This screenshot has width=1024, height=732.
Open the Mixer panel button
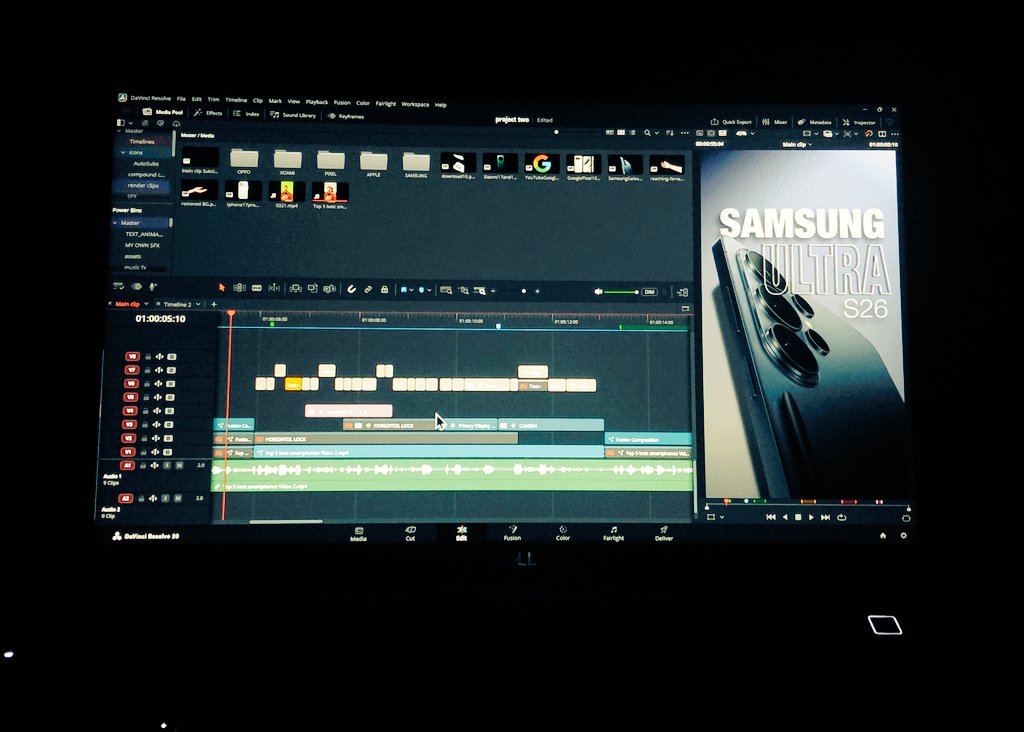tap(775, 121)
